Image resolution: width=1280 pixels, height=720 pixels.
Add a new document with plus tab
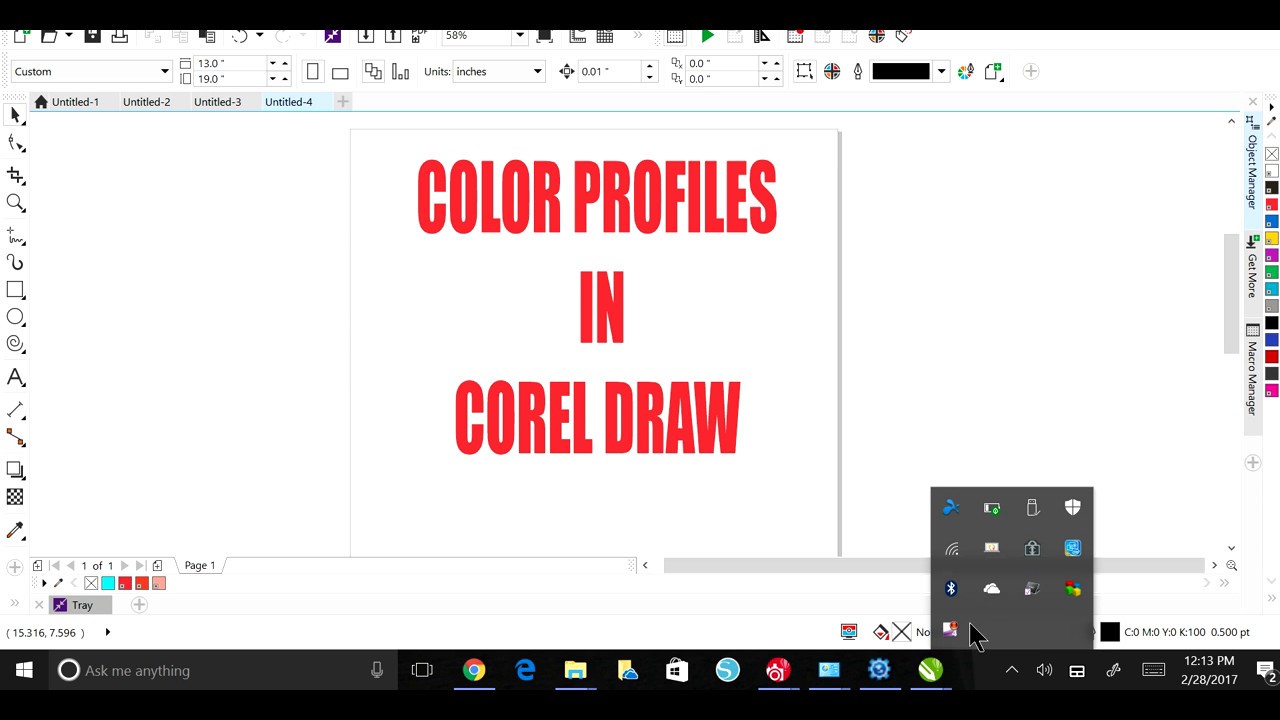point(342,102)
